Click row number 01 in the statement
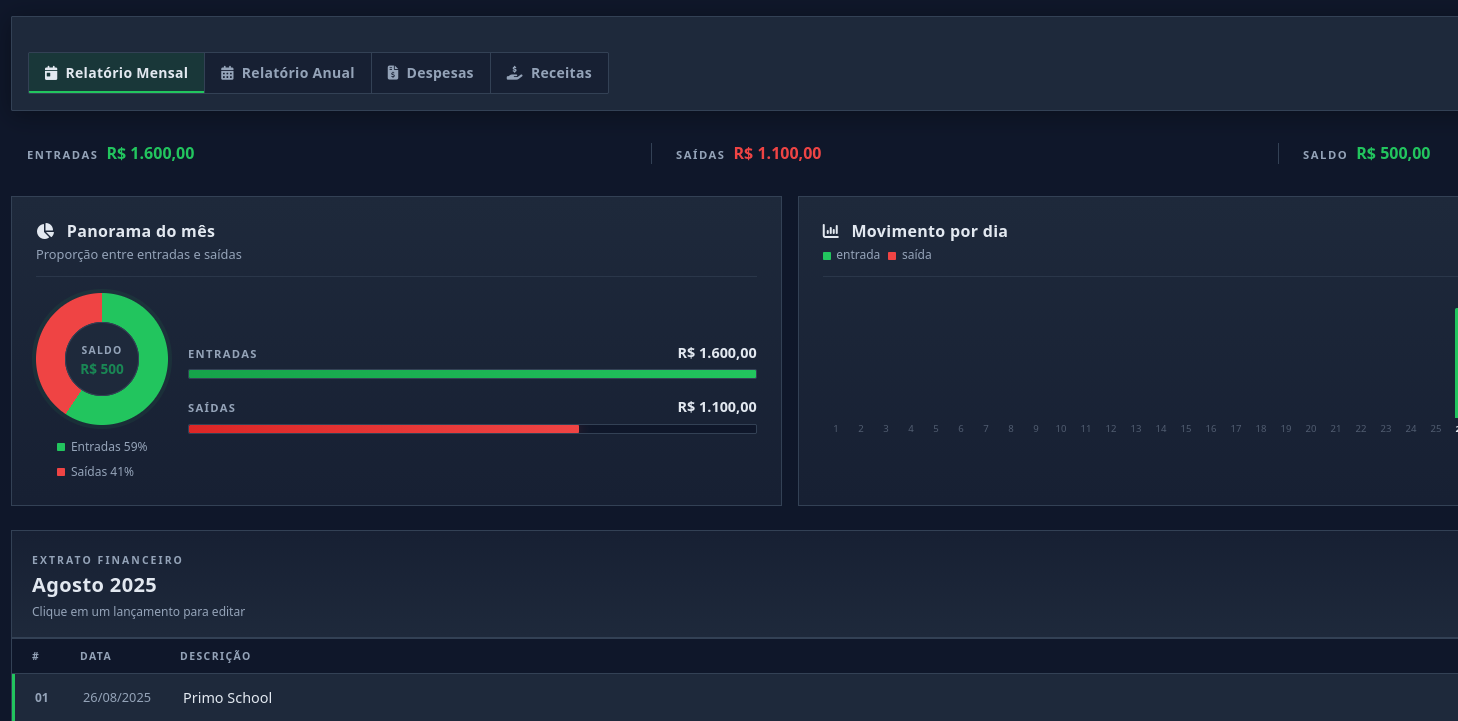The width and height of the screenshot is (1458, 721). point(41,698)
